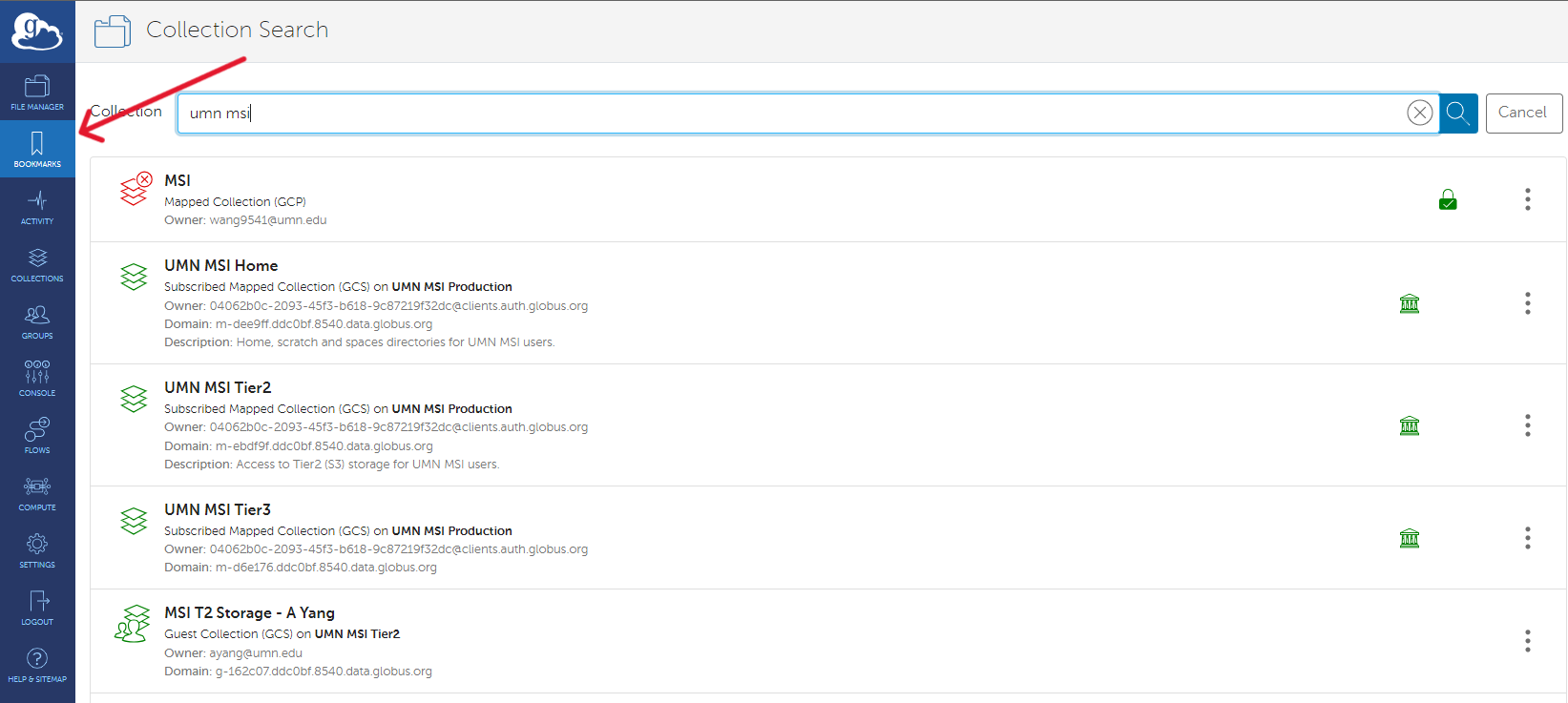Viewport: 1568px width, 703px height.
Task: Click the UMN MSI Tier2 collection icon
Action: pos(134,399)
